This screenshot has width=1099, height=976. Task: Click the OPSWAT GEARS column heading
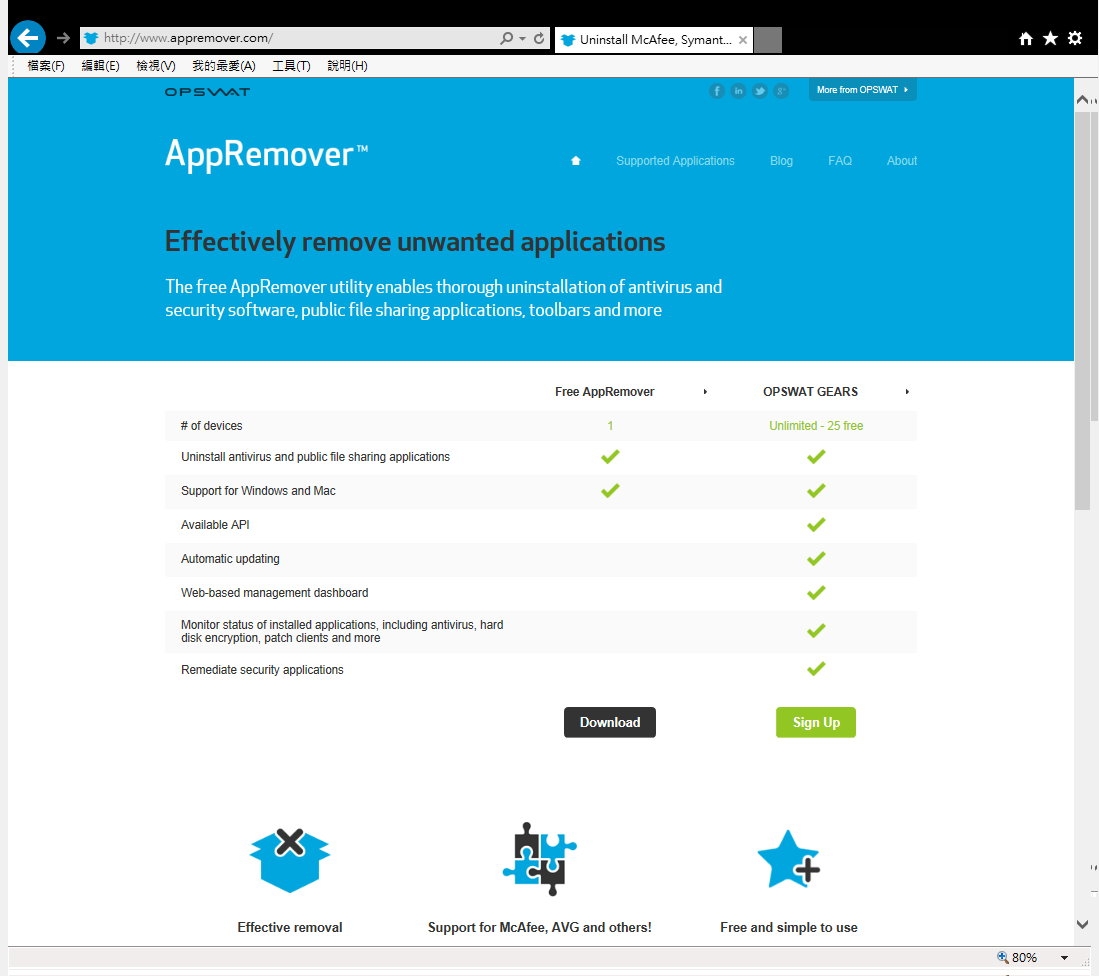tap(810, 392)
